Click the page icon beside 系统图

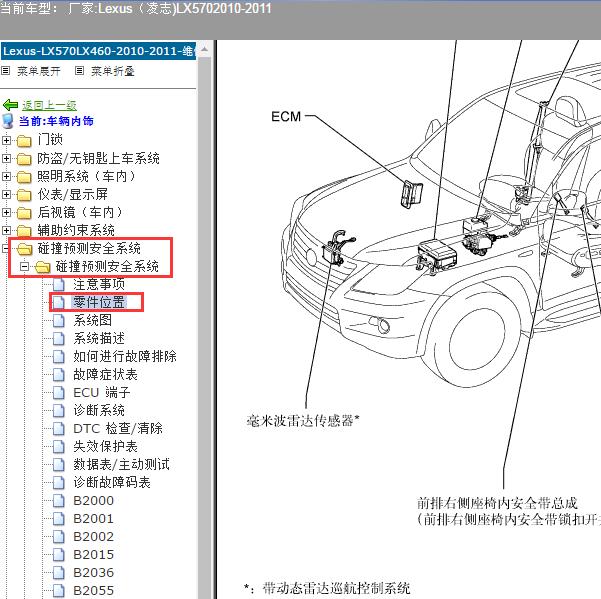tap(59, 320)
